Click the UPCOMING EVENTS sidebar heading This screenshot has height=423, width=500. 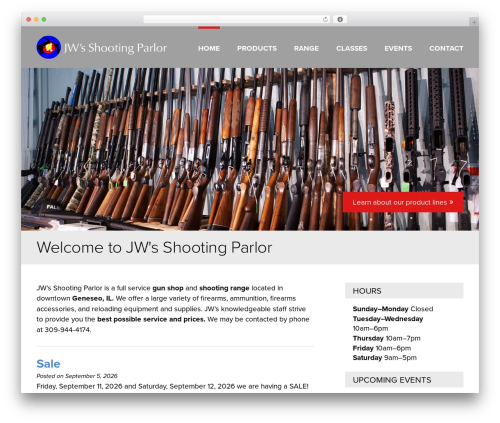[404, 380]
